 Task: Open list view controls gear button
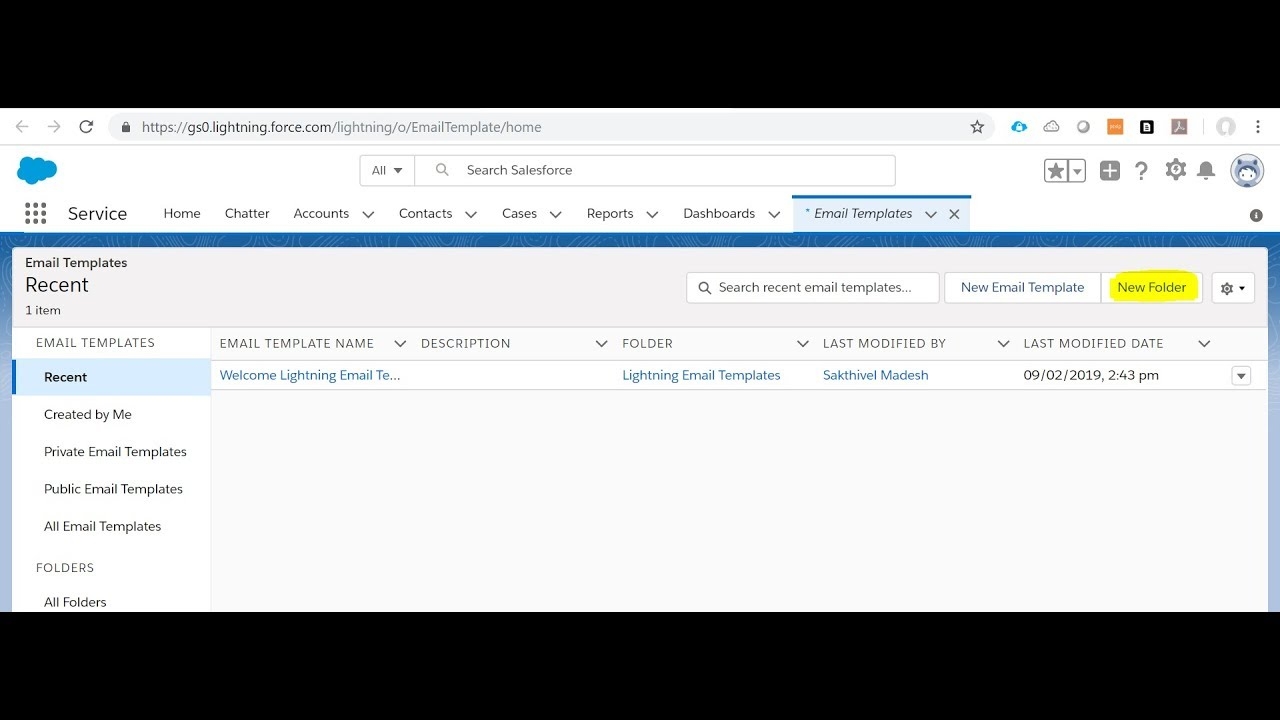pyautogui.click(x=1233, y=288)
